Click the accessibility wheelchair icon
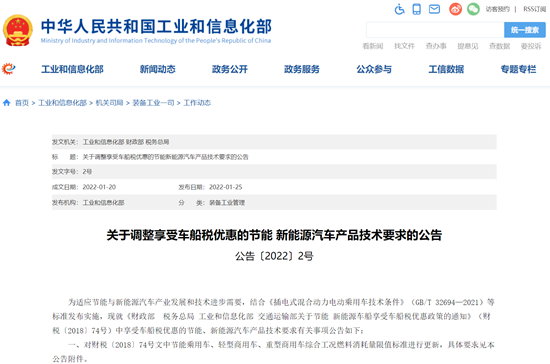Image resolution: width=550 pixels, height=364 pixels. tap(399, 9)
